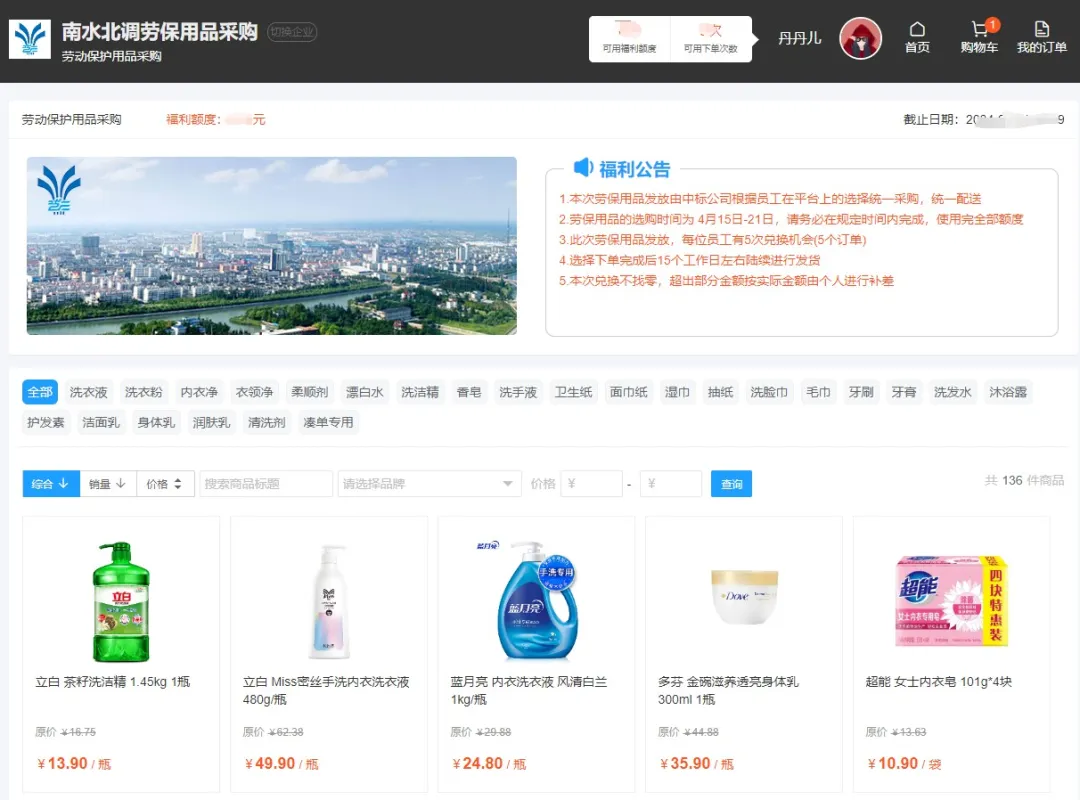Viewport: 1080px width, 800px height.
Task: Focus the 搜索商品标题 search field
Action: [266, 484]
